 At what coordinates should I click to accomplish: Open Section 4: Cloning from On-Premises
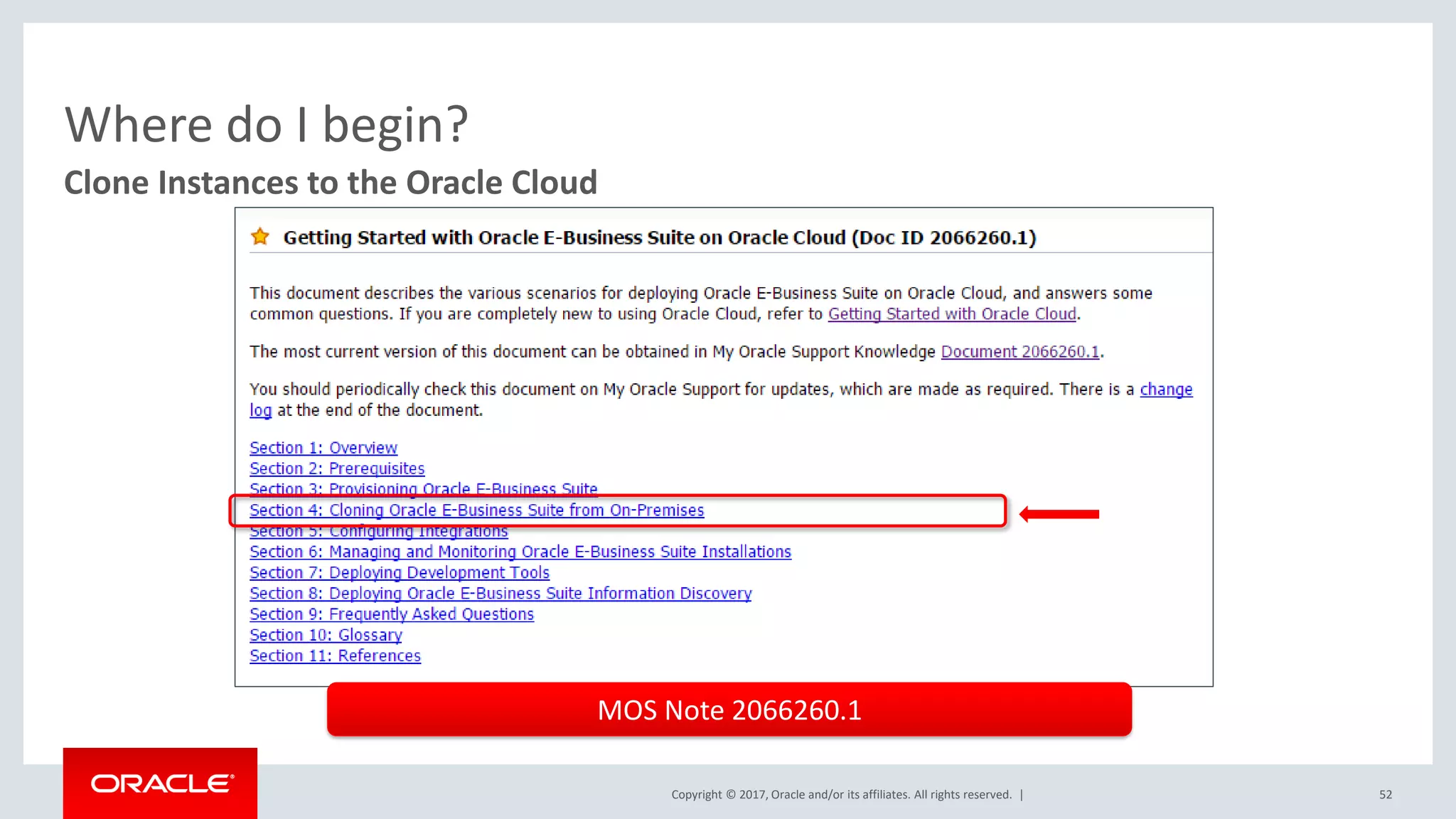[477, 510]
